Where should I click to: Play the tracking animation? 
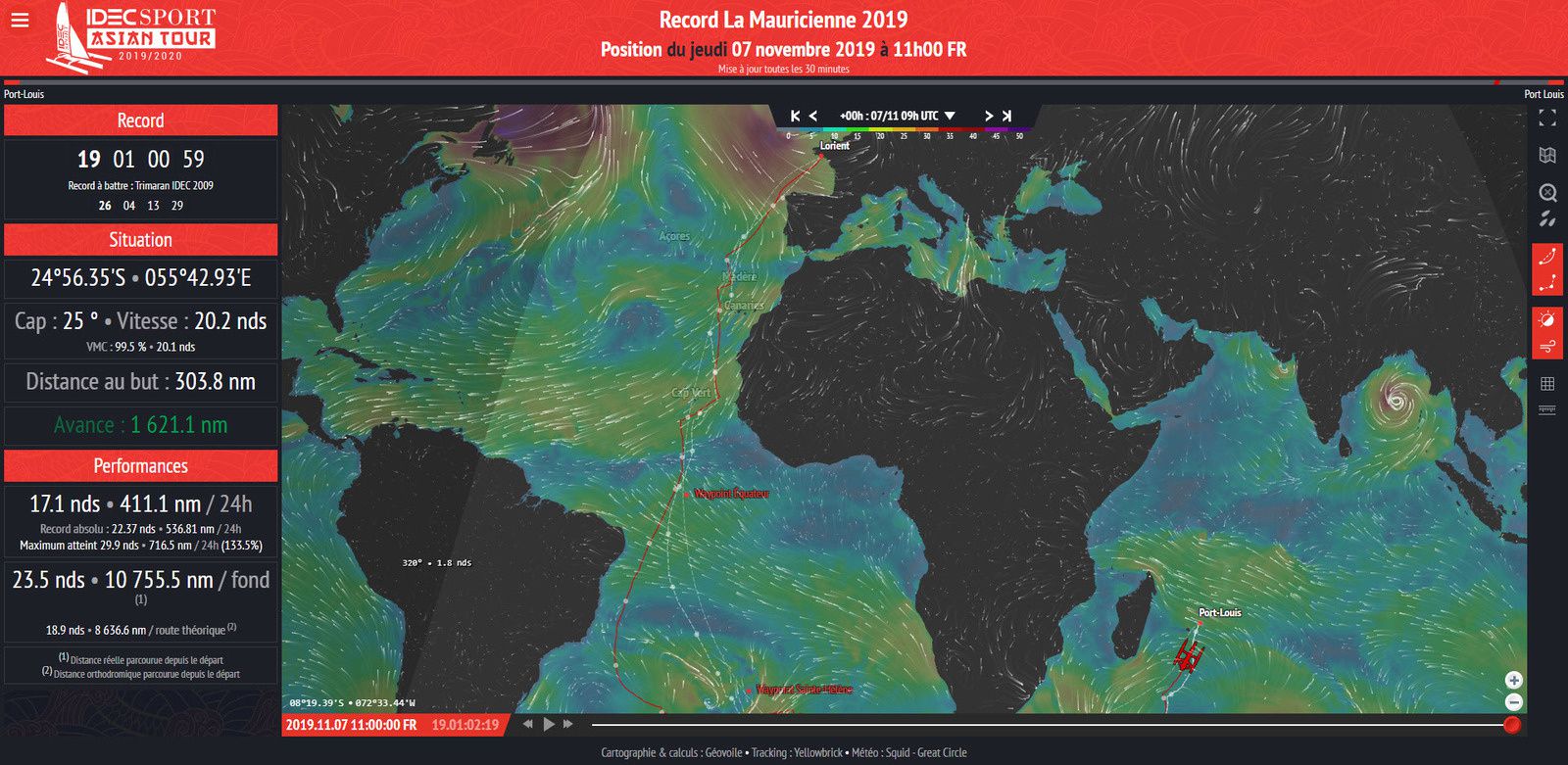click(x=549, y=724)
